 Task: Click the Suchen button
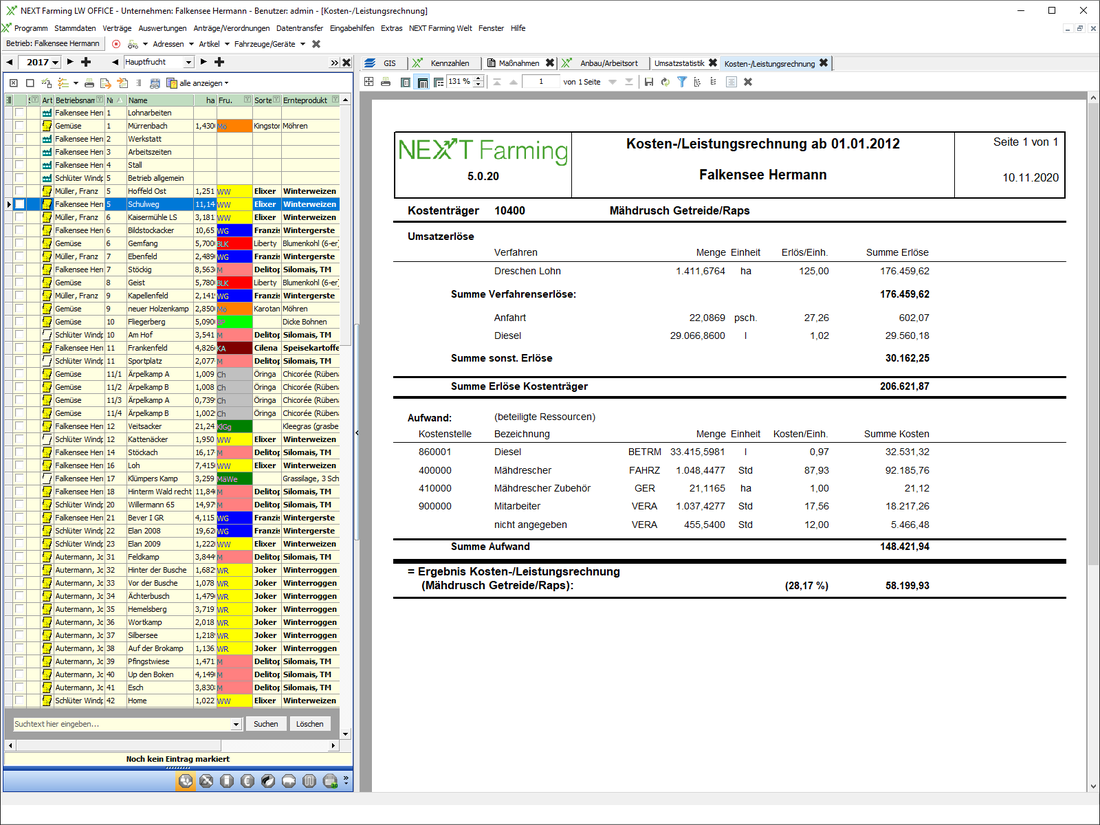tap(266, 723)
